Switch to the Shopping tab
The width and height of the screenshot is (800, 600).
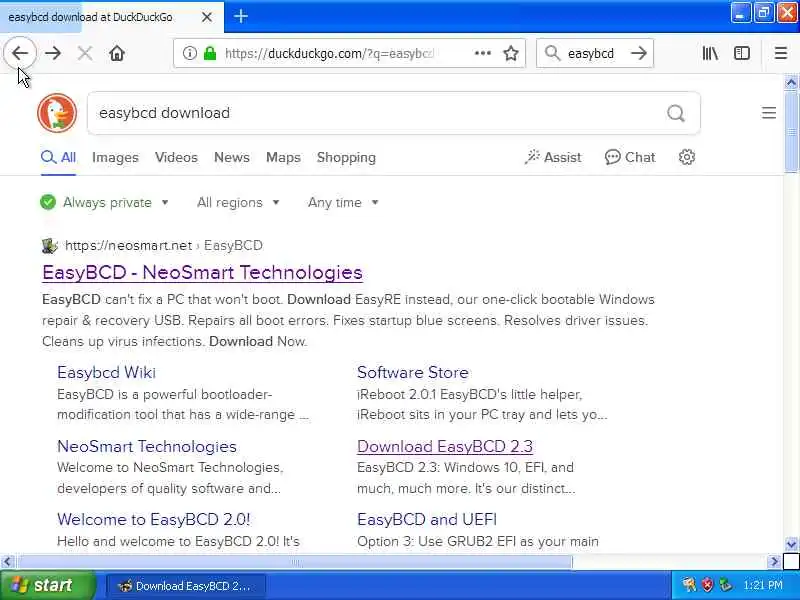[x=346, y=157]
